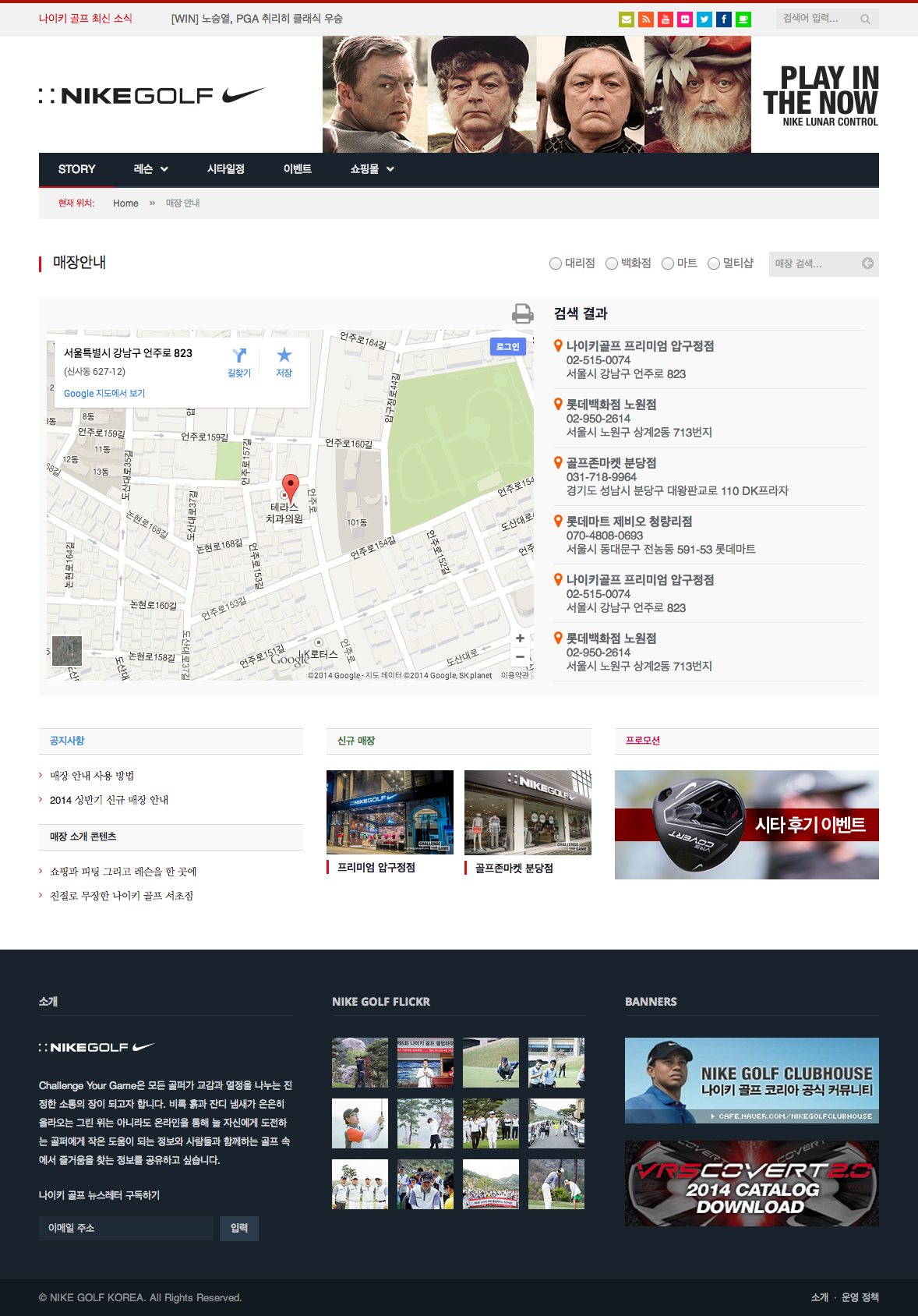Click Google 지도에서 보기 link
The image size is (918, 1316).
104,393
